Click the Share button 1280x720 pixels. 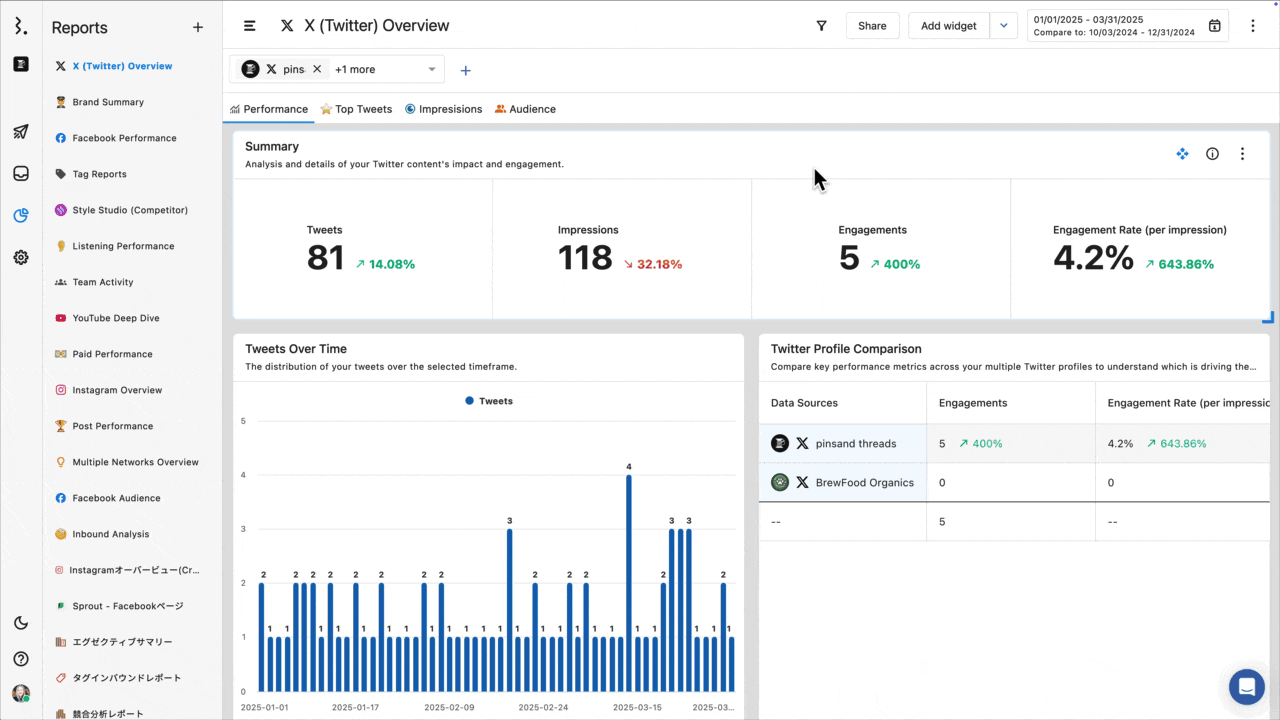coord(871,25)
